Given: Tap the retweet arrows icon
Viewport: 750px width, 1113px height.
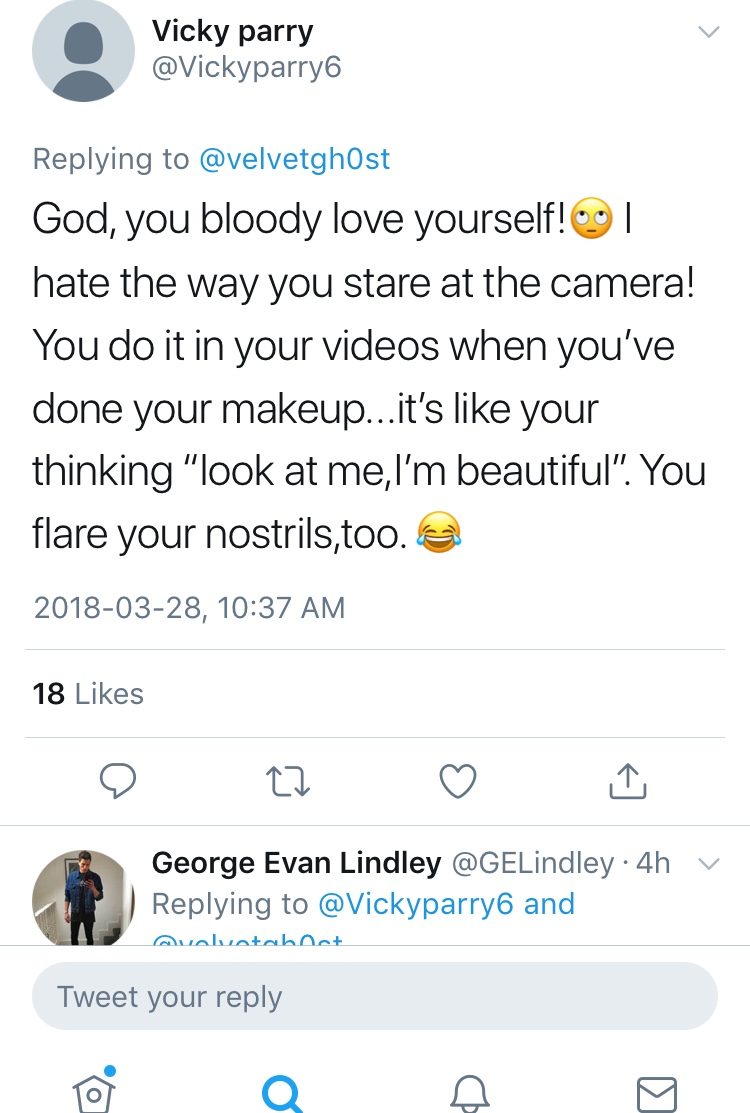Looking at the screenshot, I should coord(288,781).
